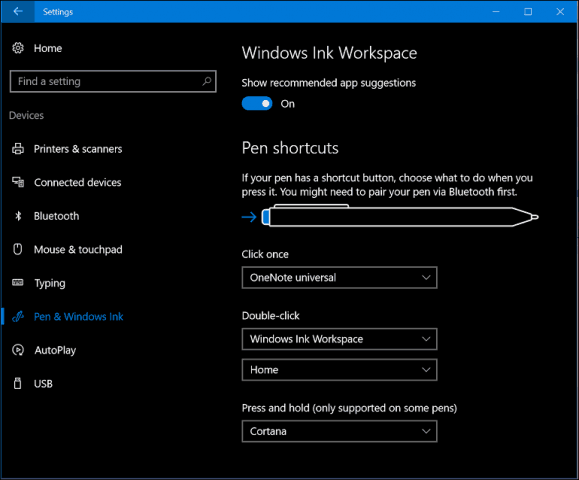Viewport: 579px width, 480px height.
Task: Open the Click once dropdown
Action: click(x=339, y=278)
